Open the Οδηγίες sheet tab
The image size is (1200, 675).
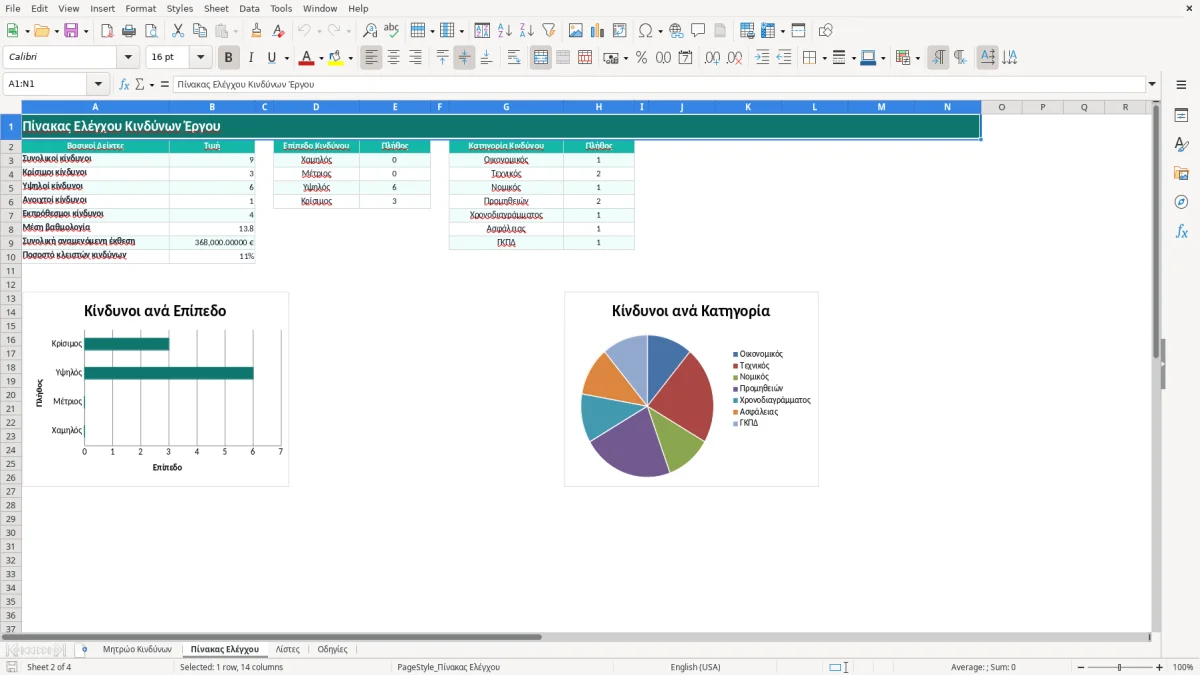click(332, 649)
